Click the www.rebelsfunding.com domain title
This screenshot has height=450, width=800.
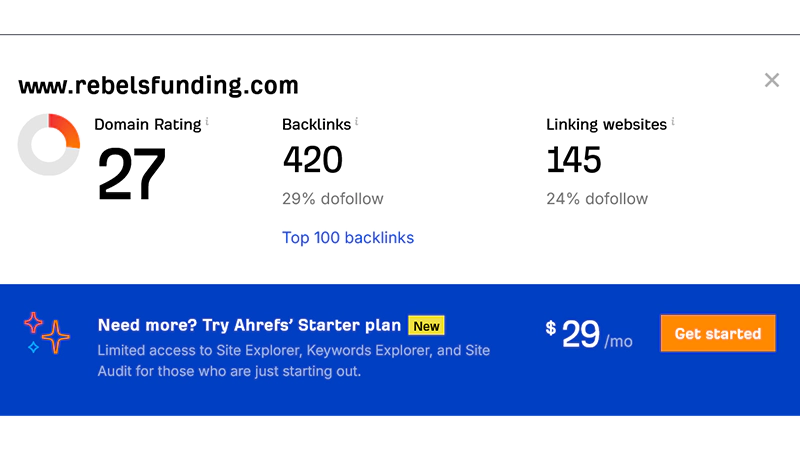pyautogui.click(x=158, y=86)
